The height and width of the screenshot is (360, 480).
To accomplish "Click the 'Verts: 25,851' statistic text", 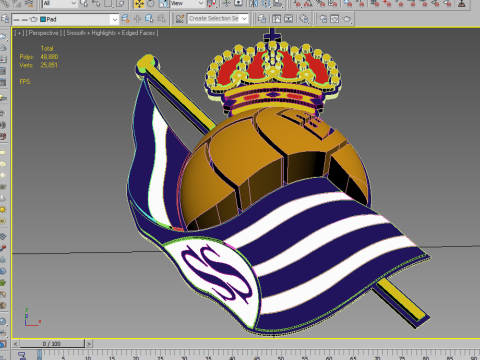I will (38, 65).
